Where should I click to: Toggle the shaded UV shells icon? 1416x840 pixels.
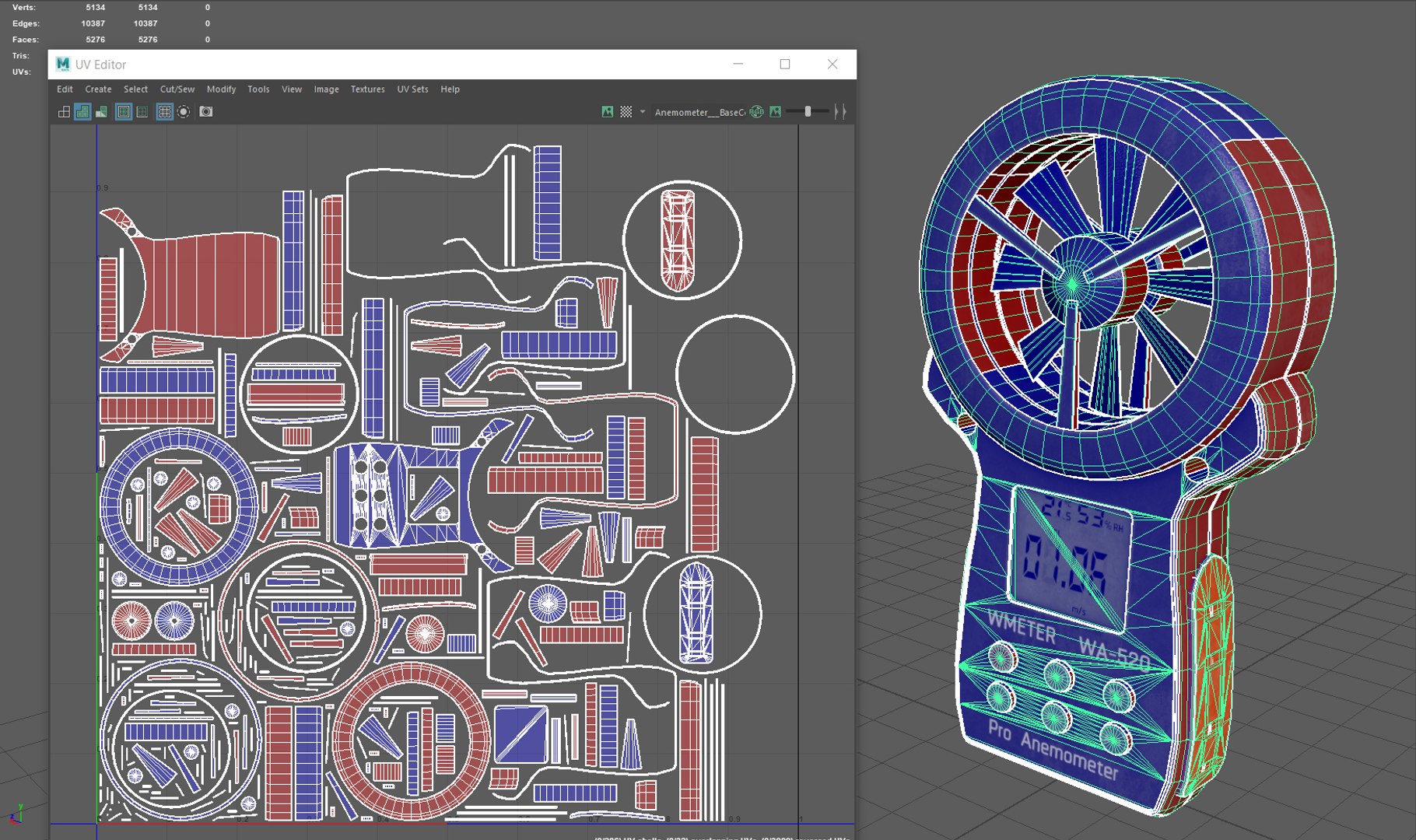coord(82,112)
